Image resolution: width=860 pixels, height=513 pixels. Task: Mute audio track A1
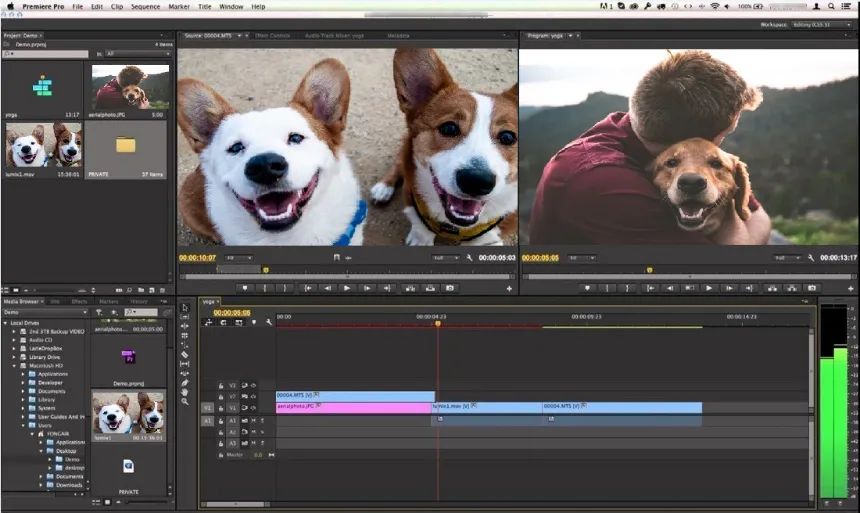pyautogui.click(x=253, y=421)
